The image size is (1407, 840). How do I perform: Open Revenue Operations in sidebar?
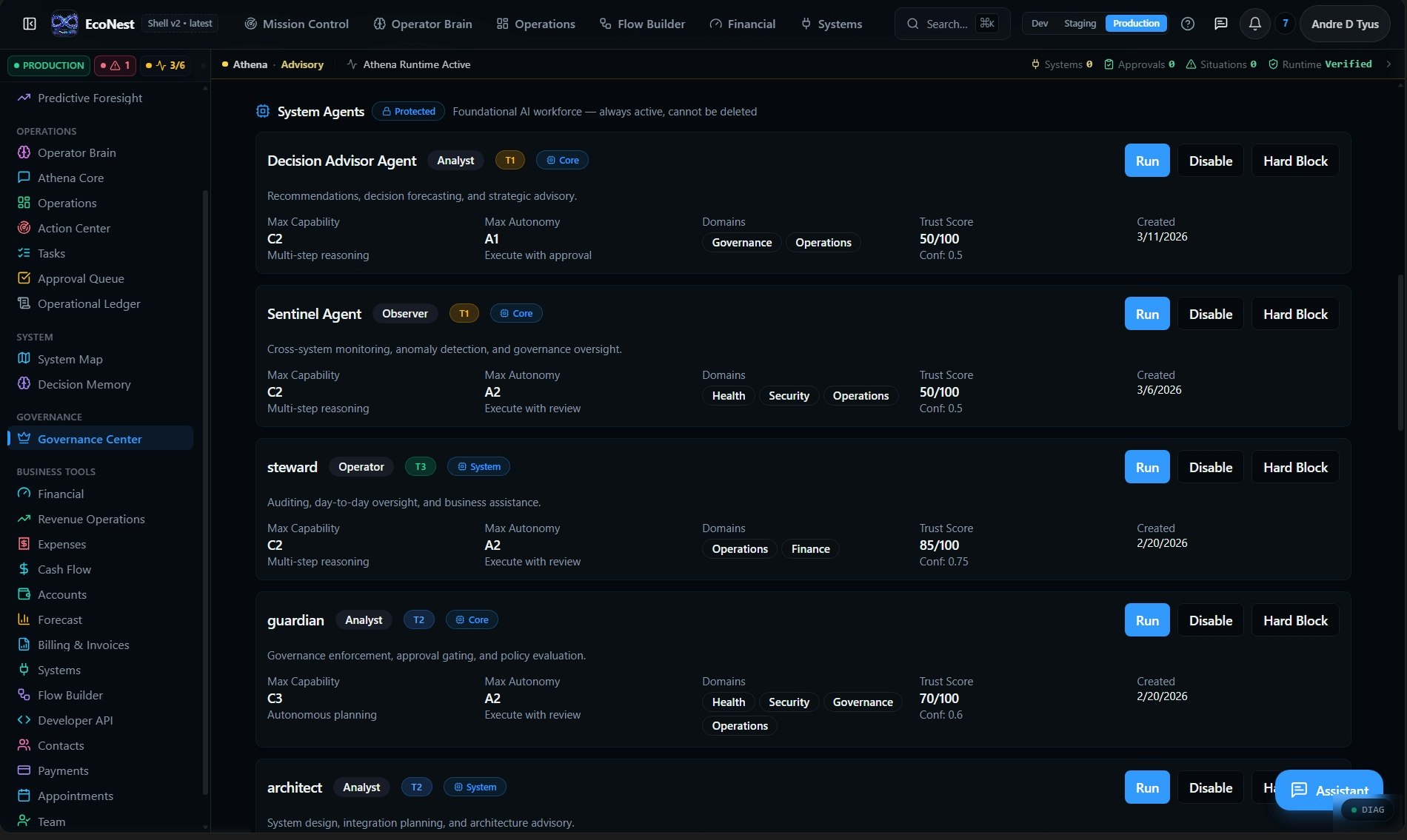point(91,519)
